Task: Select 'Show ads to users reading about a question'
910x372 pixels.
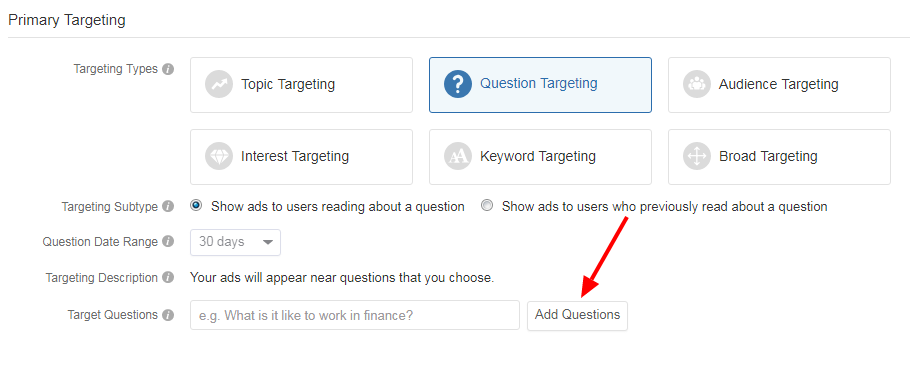Action: coord(197,205)
